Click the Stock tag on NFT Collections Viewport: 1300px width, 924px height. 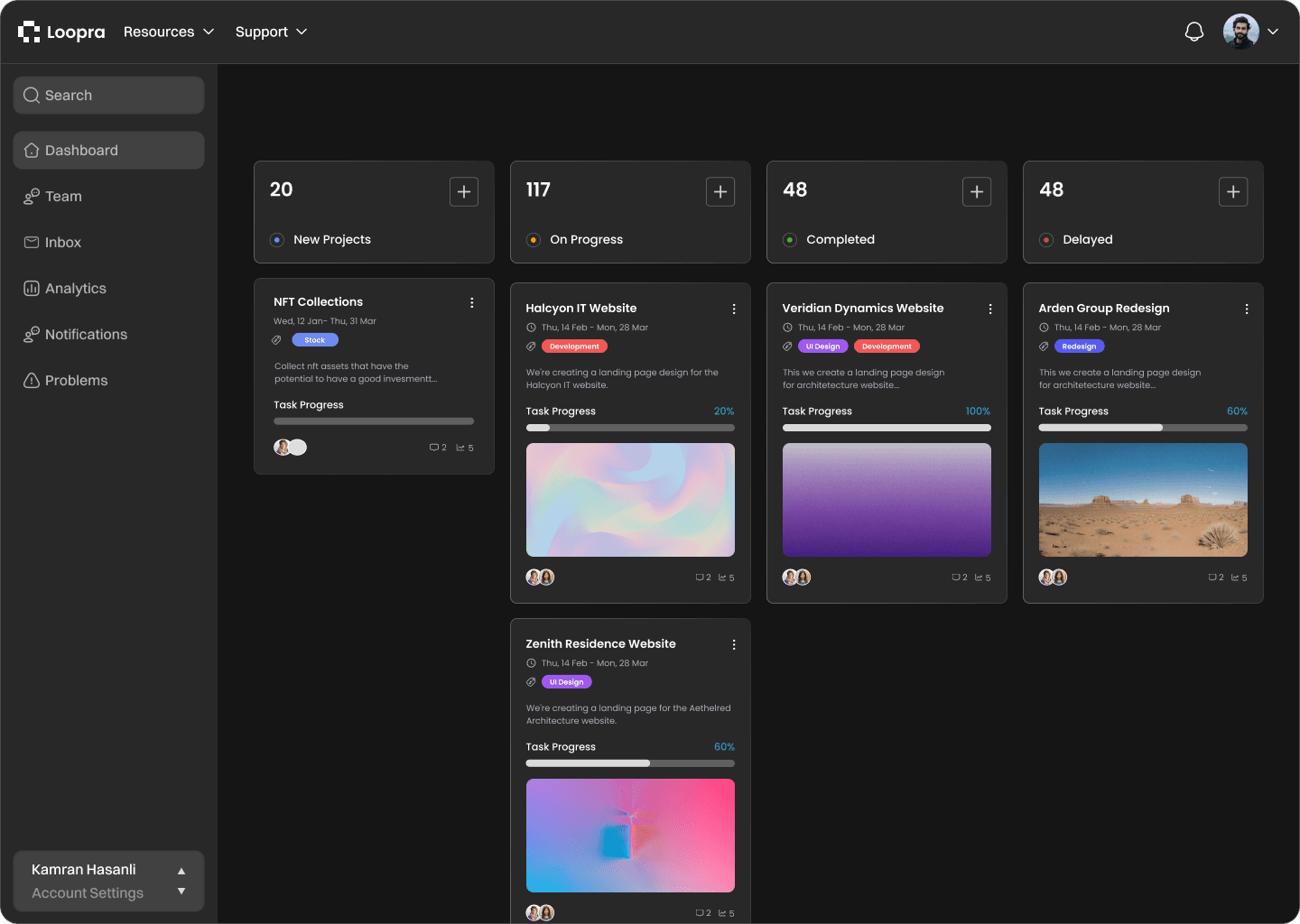pyautogui.click(x=315, y=340)
